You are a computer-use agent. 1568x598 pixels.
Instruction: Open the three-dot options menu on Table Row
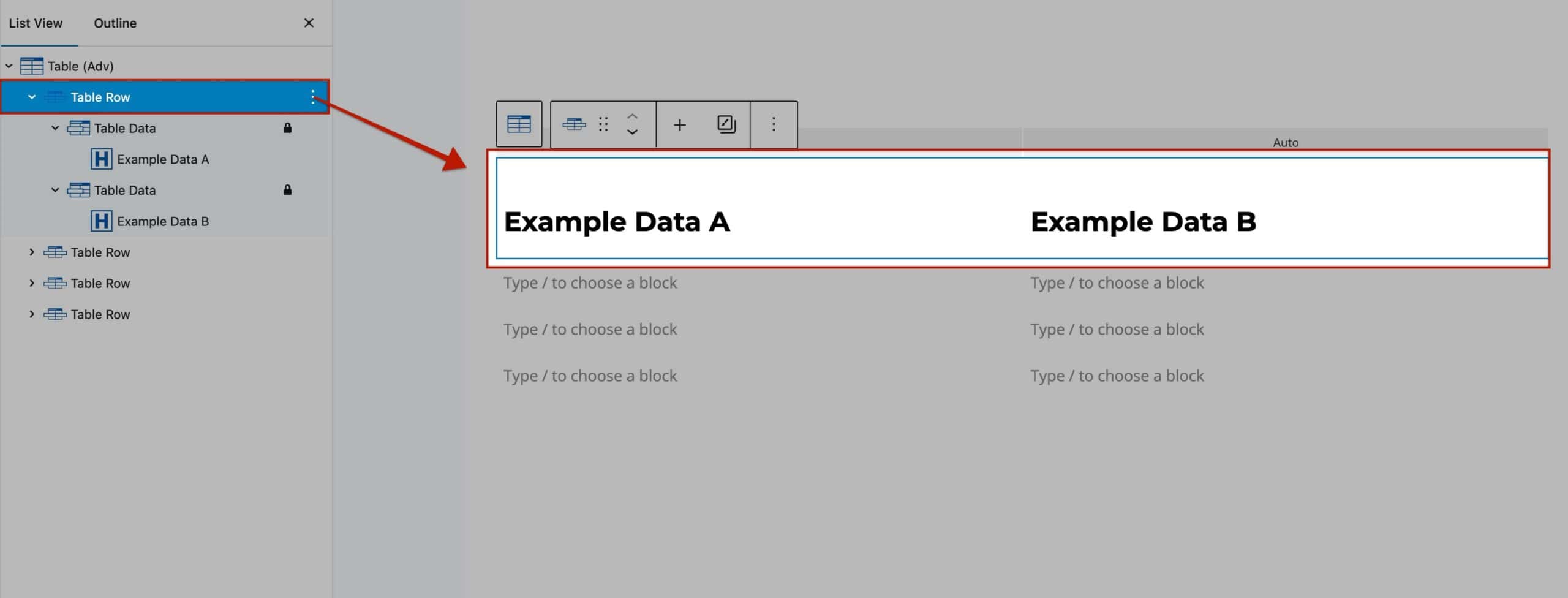[314, 97]
